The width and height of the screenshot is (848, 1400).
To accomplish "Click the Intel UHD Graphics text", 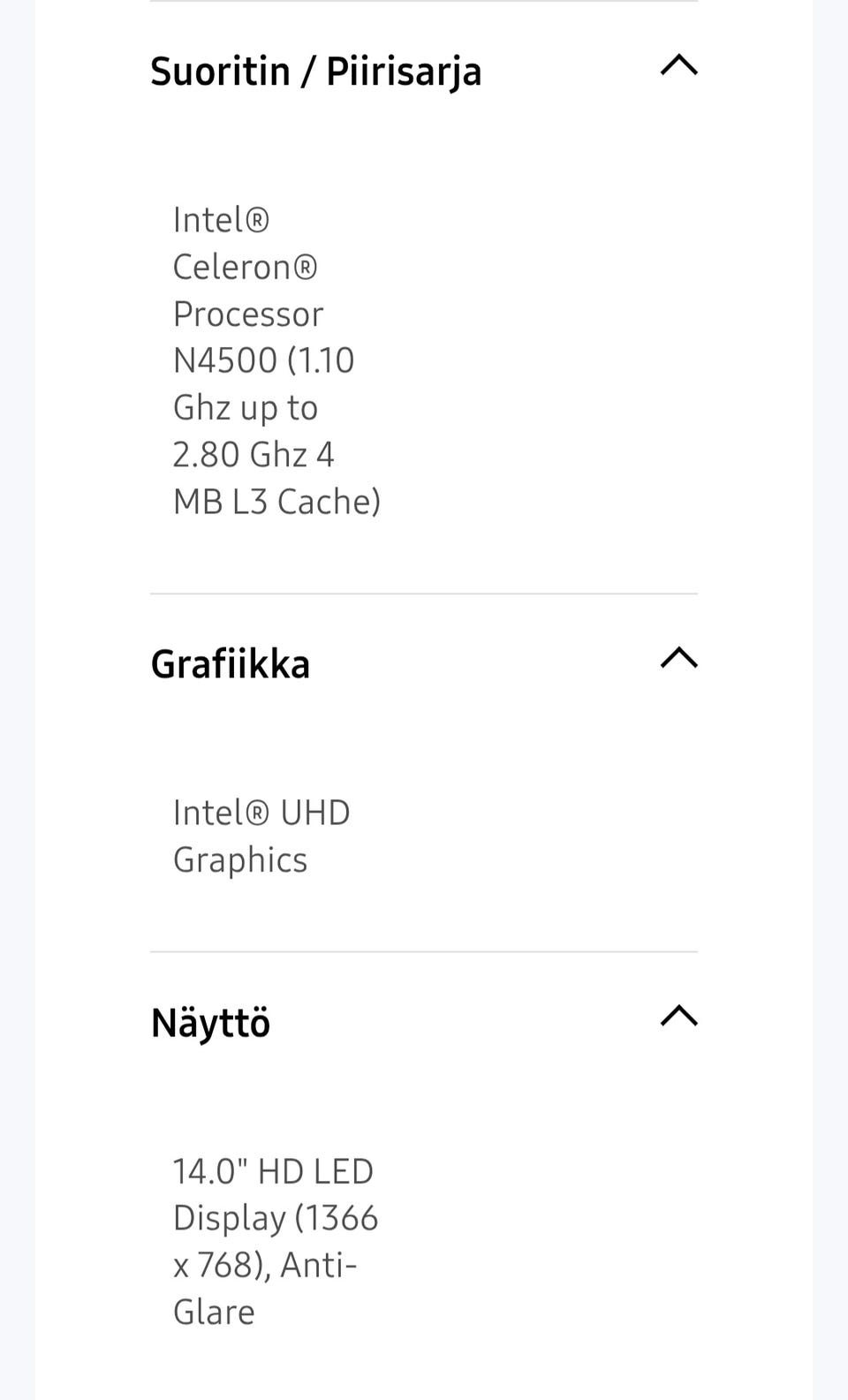I will click(x=261, y=836).
